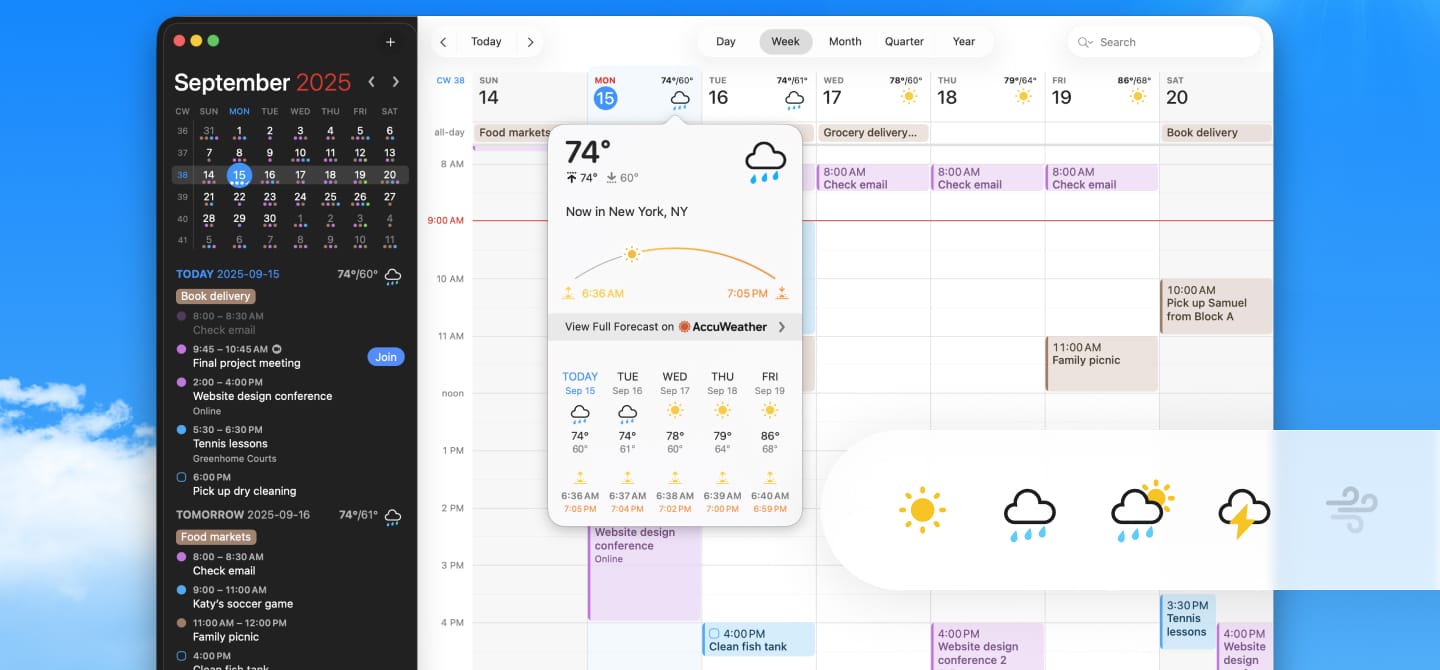Image resolution: width=1440 pixels, height=670 pixels.
Task: Click rain cloud icon in weather strip
Action: (x=1029, y=514)
